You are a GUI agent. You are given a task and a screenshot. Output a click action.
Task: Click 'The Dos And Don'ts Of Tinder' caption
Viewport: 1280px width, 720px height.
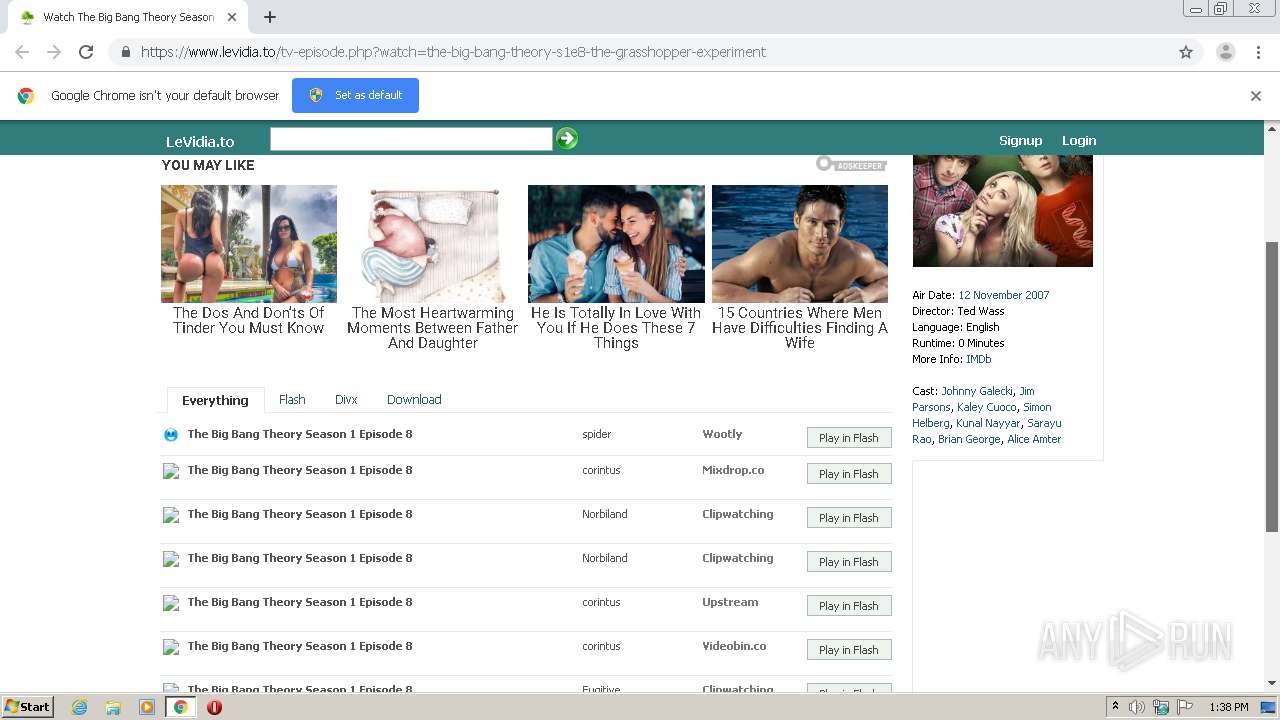[249, 320]
